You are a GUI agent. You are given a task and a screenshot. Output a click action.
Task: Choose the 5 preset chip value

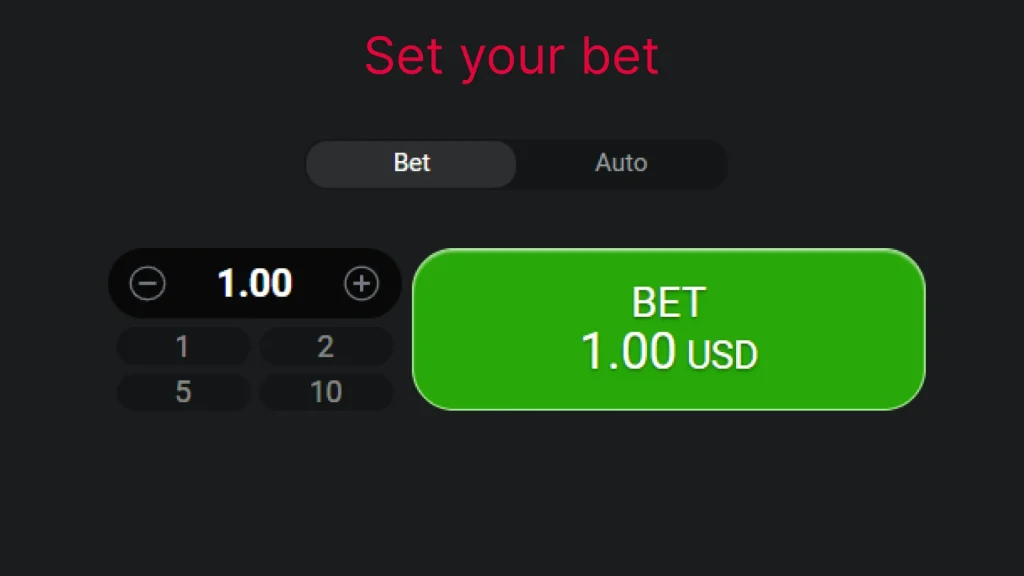click(182, 391)
